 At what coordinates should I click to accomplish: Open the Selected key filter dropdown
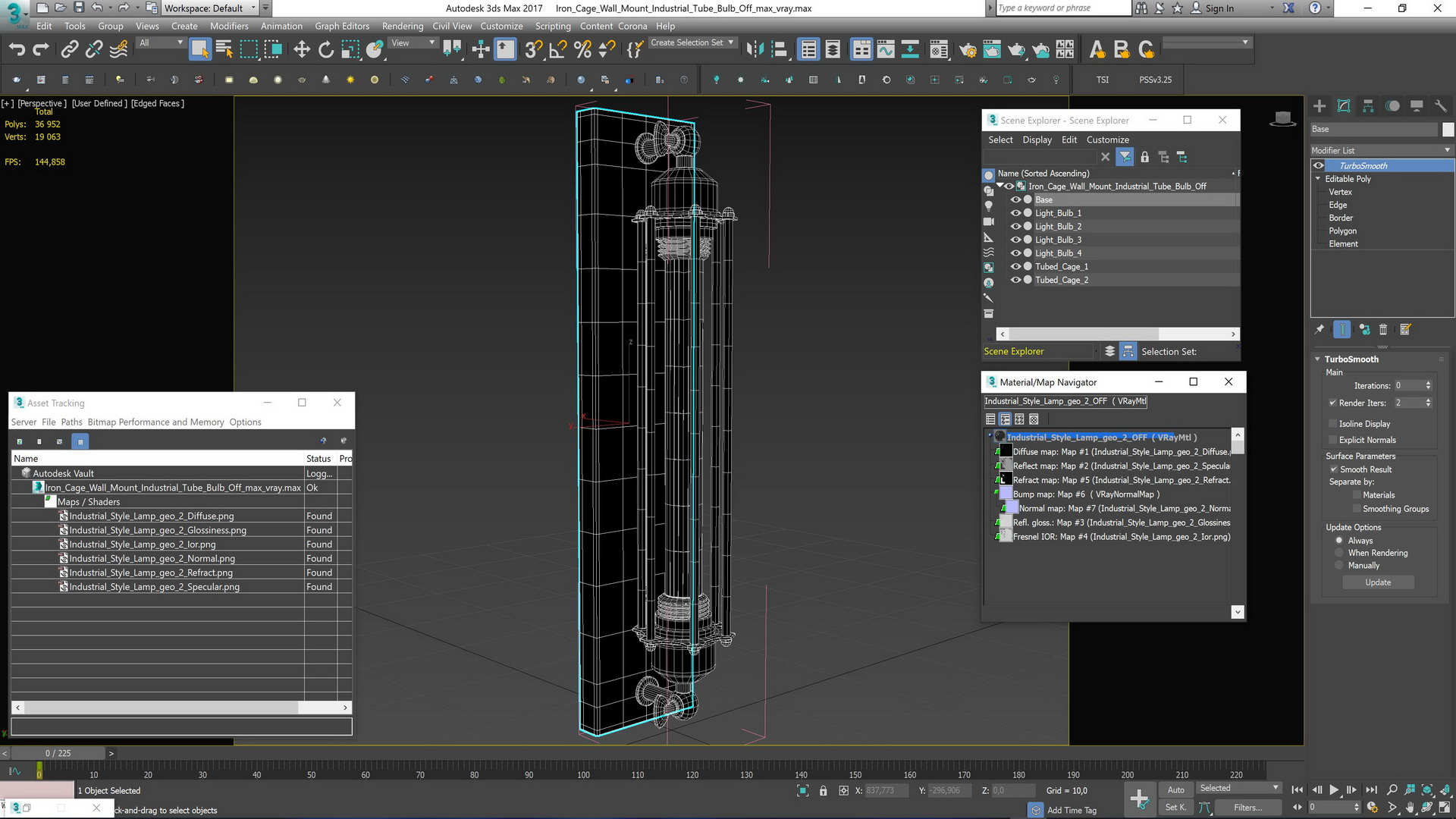[x=1238, y=789]
